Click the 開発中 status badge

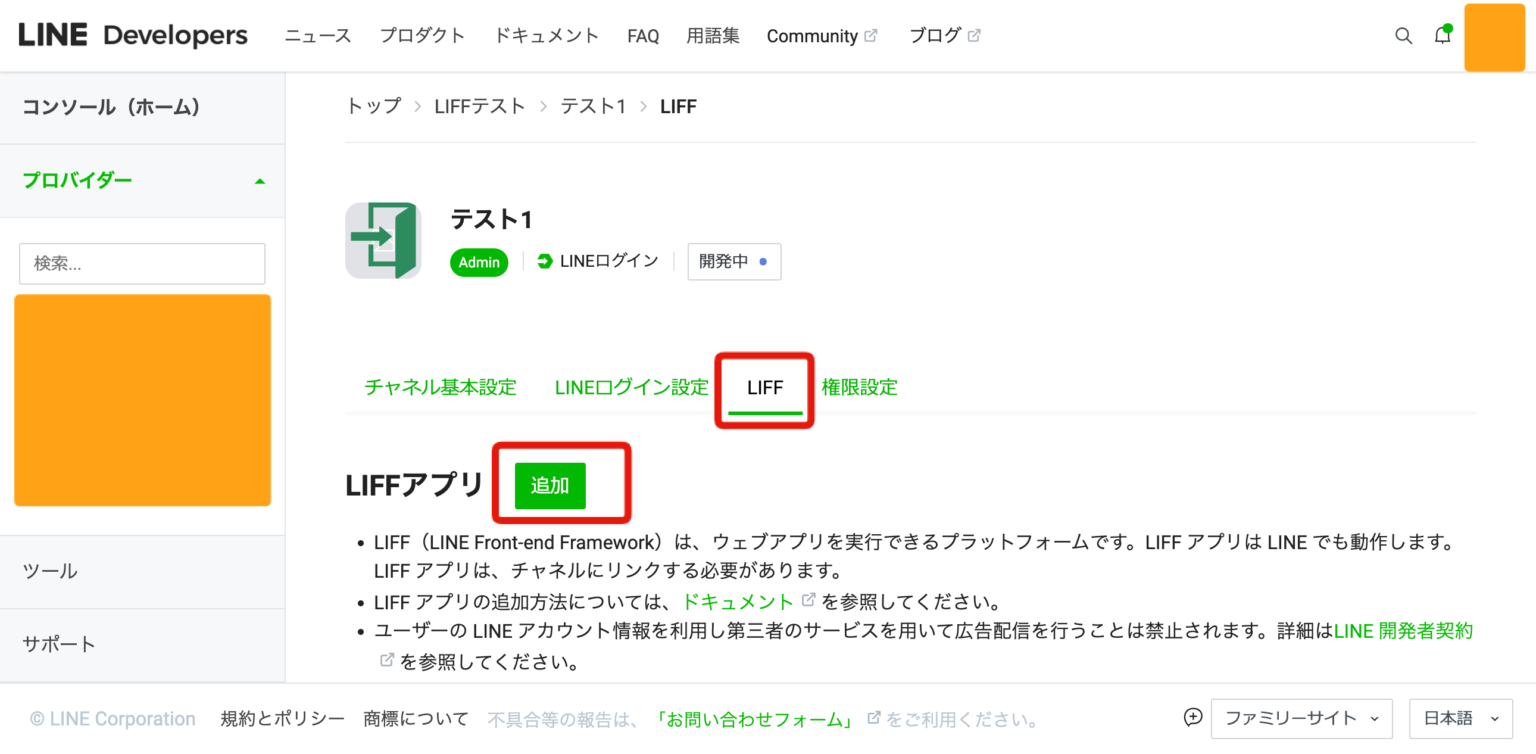click(734, 261)
